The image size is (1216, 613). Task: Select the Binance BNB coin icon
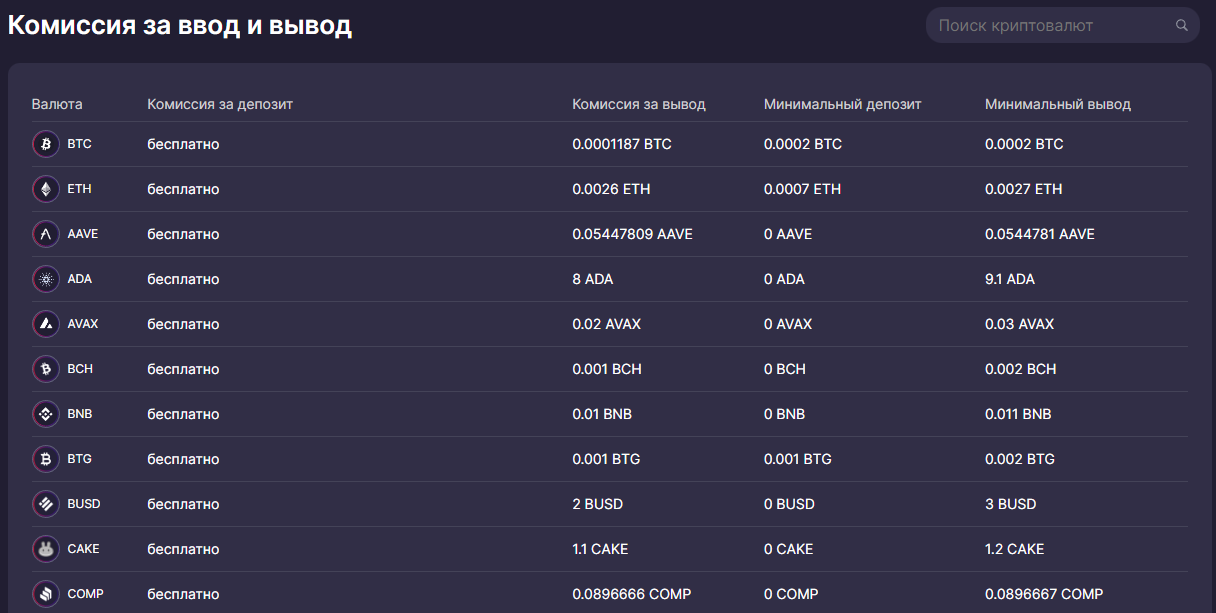pos(46,414)
